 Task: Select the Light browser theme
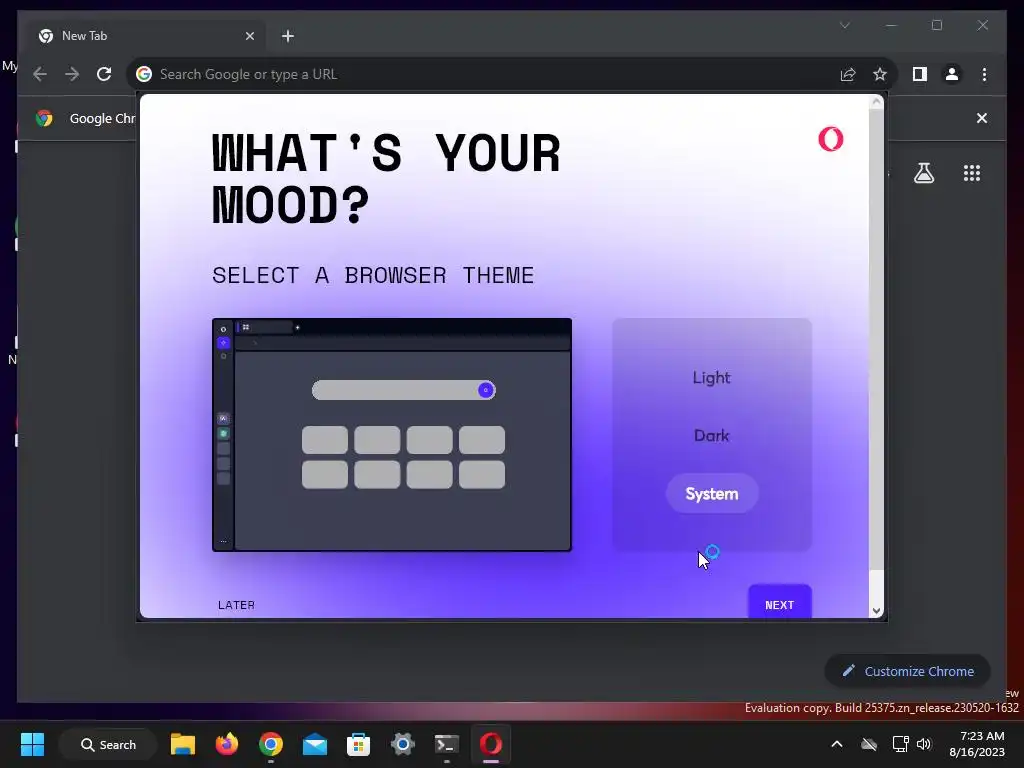[x=711, y=377]
